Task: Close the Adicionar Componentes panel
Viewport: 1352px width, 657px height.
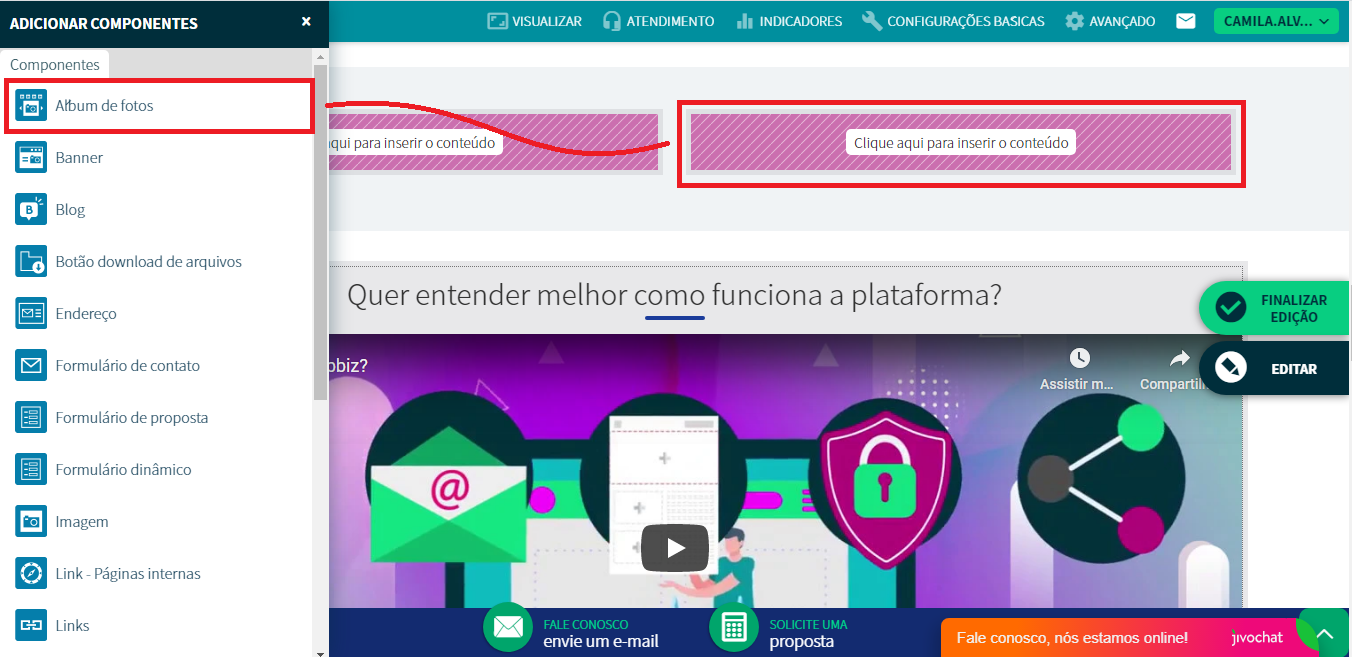Action: (306, 21)
